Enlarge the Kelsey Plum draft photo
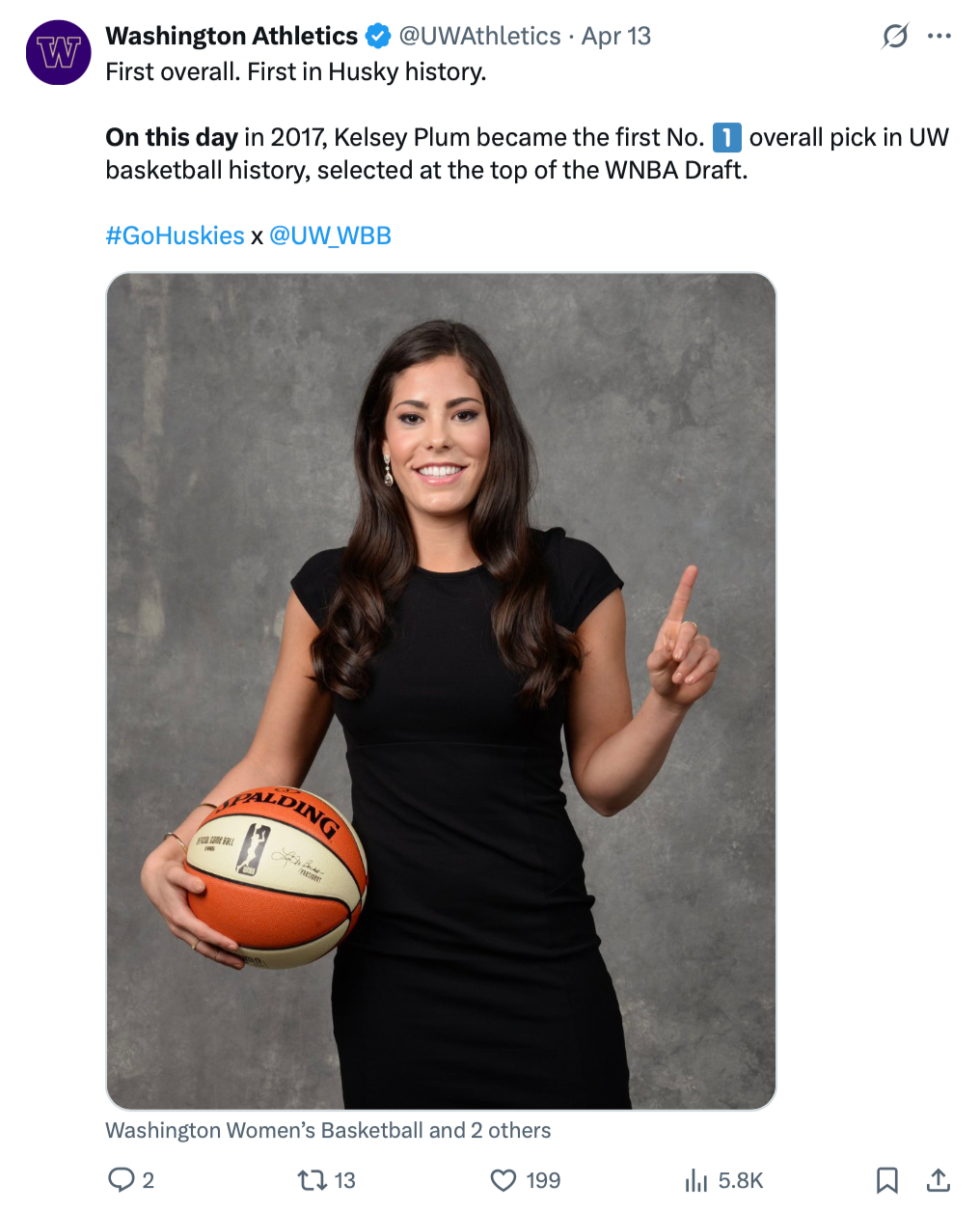The width and height of the screenshot is (980, 1212). click(441, 691)
